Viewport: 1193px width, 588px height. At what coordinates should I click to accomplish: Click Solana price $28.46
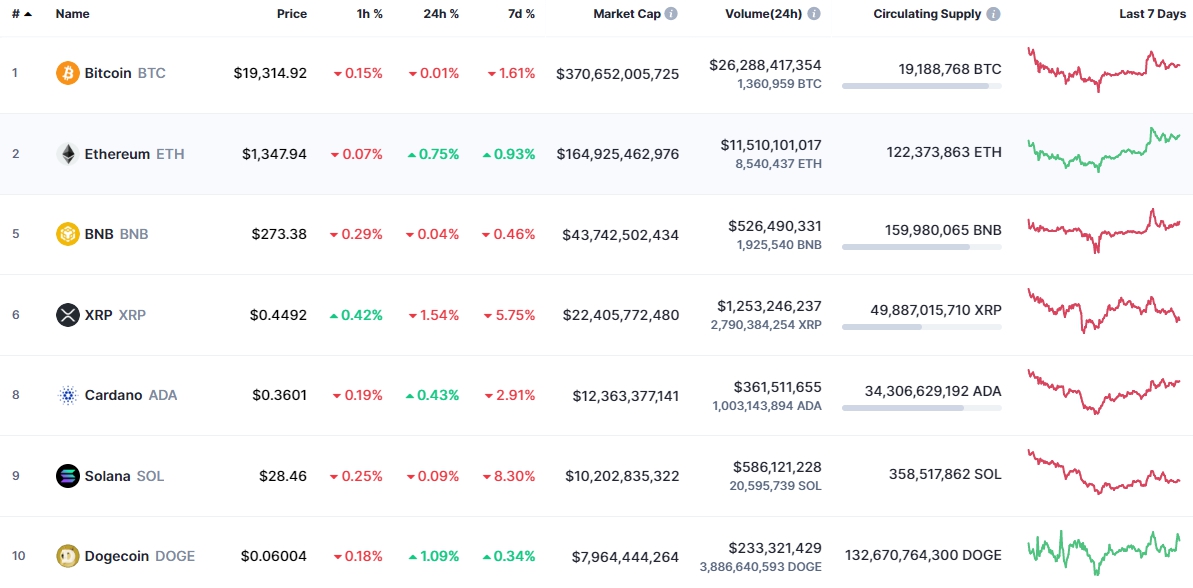pos(283,476)
